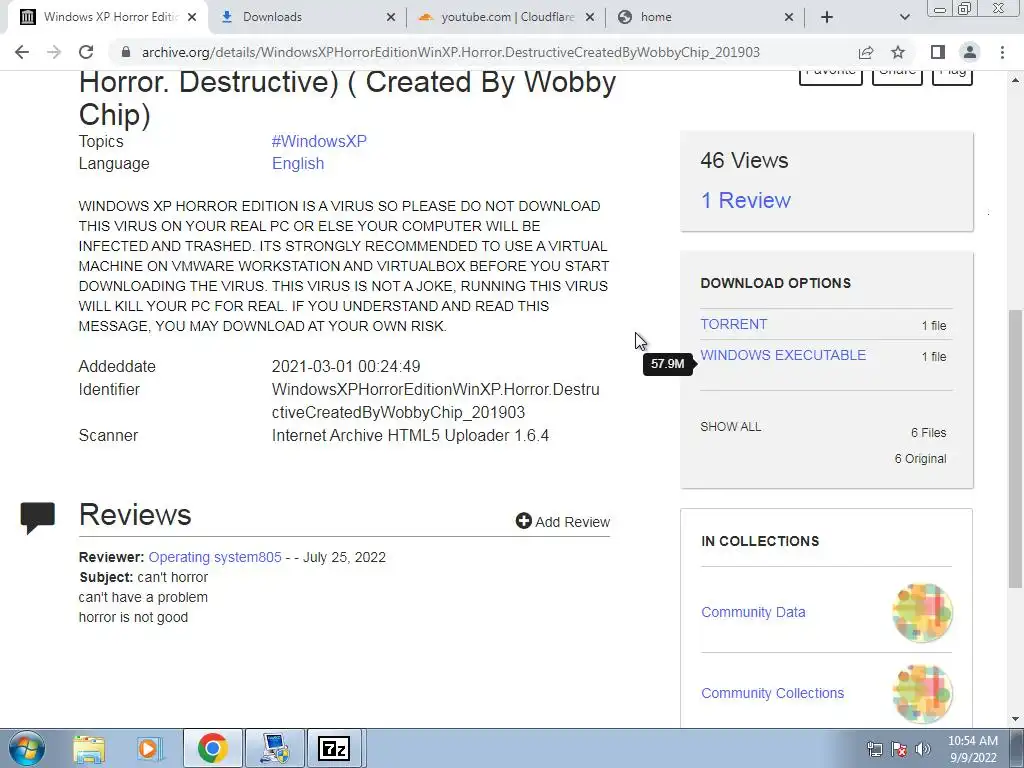Image resolution: width=1024 pixels, height=768 pixels.
Task: Open Chrome's three-dot menu
Action: click(x=1002, y=52)
